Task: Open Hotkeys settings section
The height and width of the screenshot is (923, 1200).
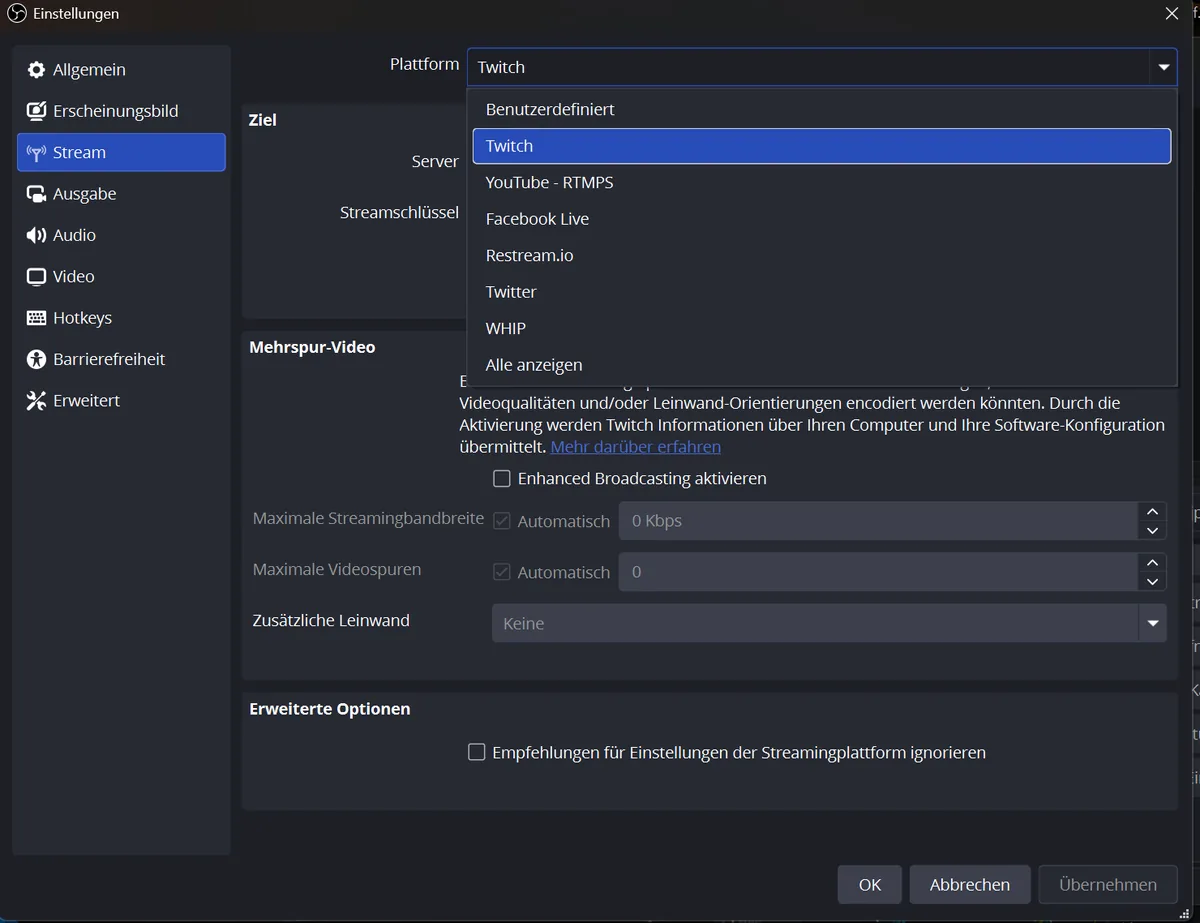Action: pyautogui.click(x=121, y=318)
